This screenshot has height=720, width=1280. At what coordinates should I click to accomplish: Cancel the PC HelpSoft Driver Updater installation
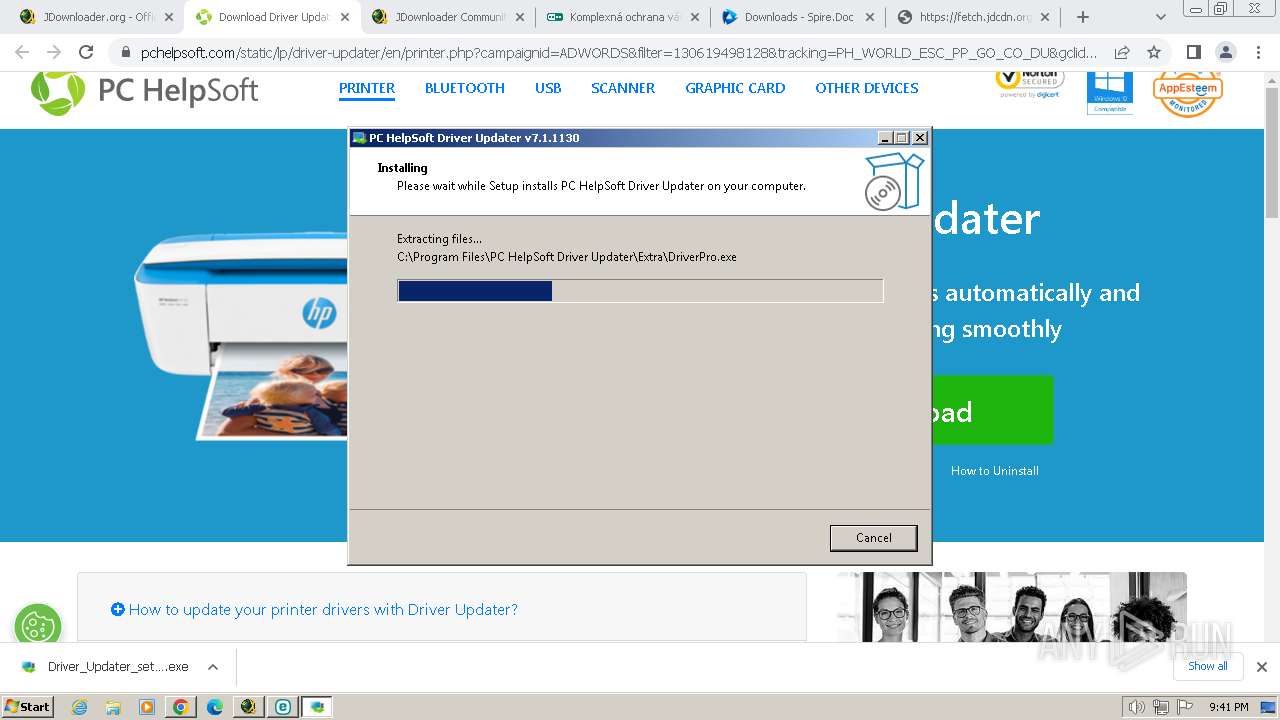pyautogui.click(x=873, y=538)
